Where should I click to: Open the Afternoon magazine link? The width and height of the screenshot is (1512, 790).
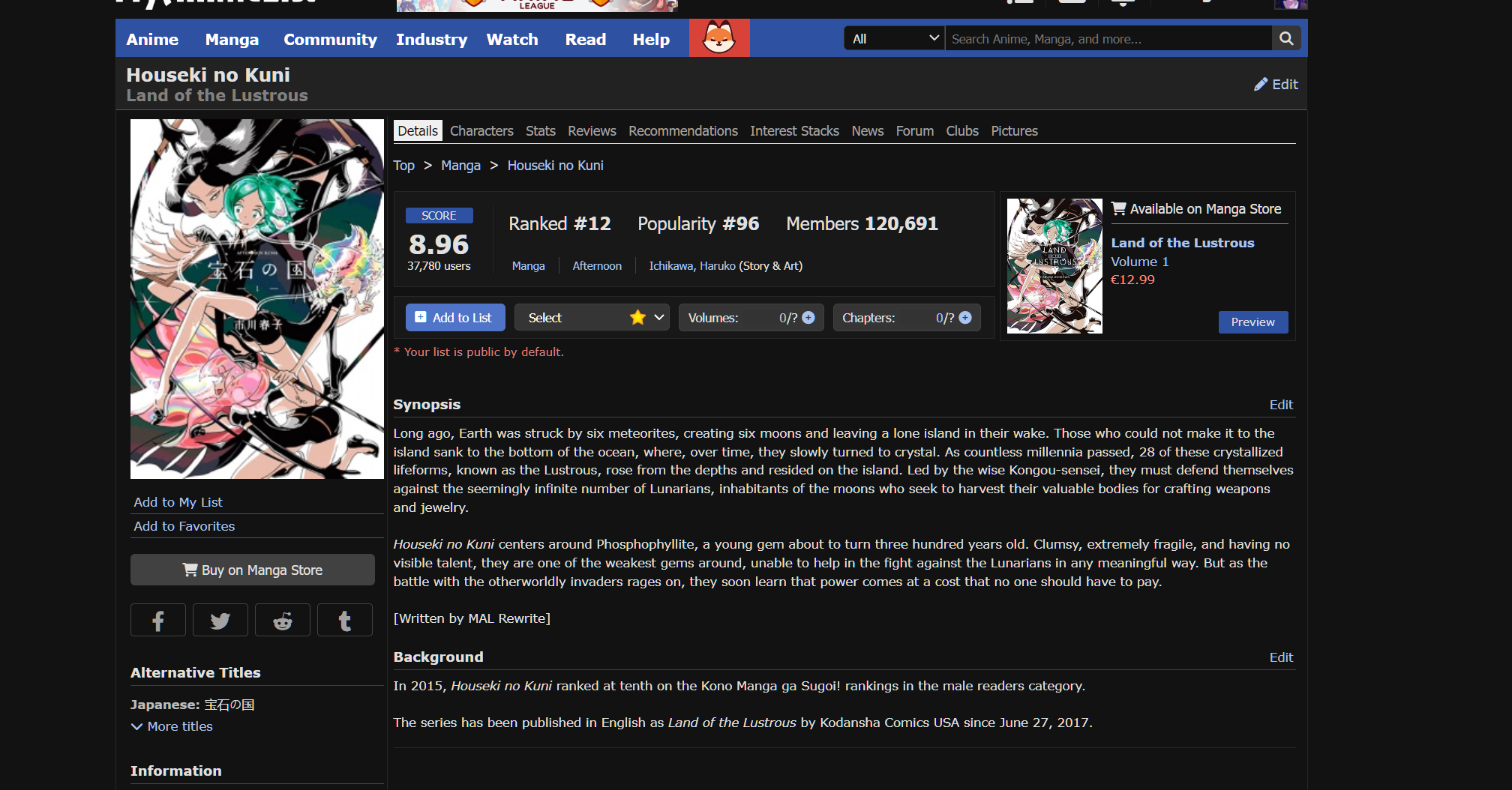[597, 266]
